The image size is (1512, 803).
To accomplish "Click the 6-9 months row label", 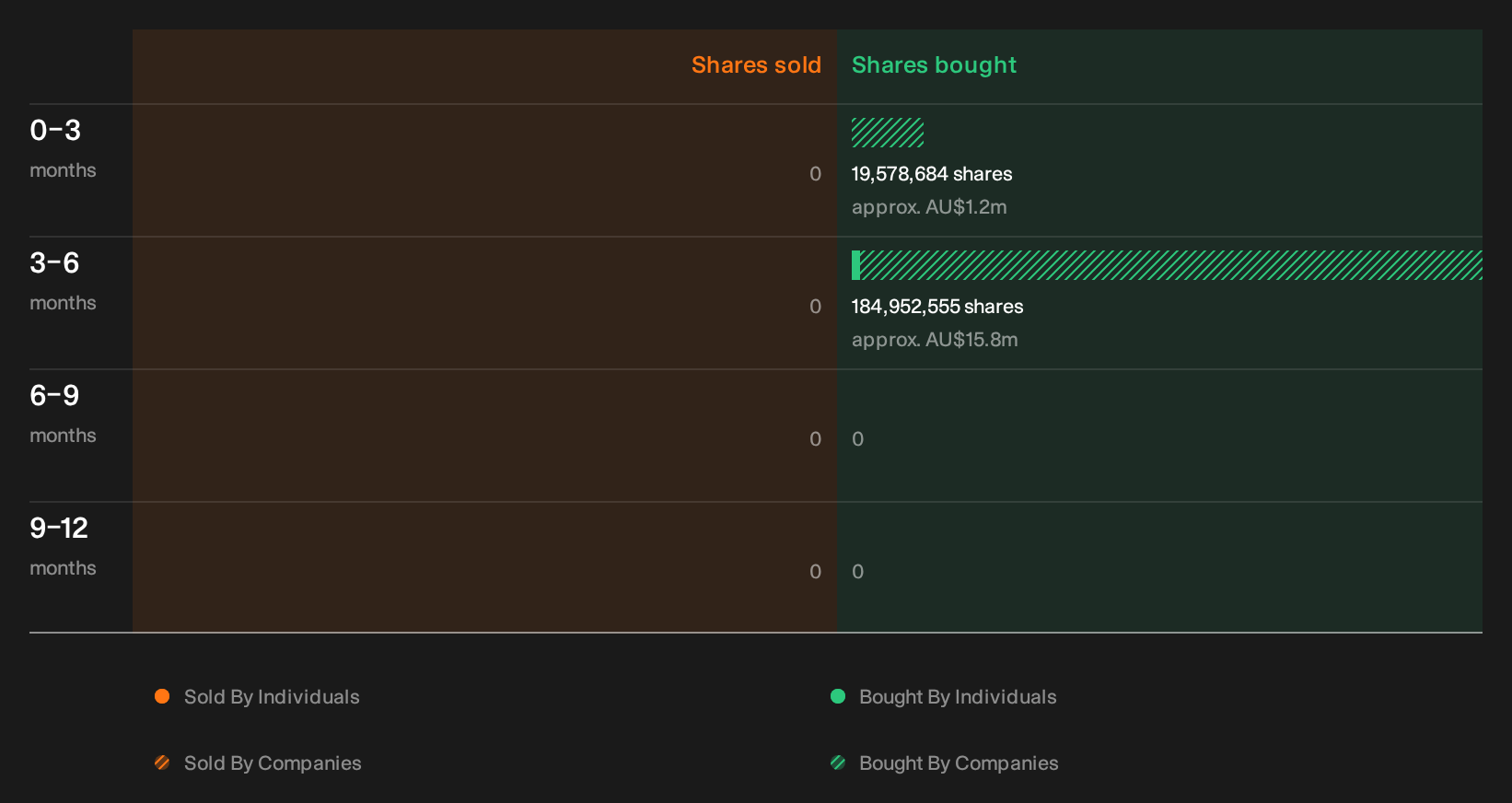I will click(63, 413).
